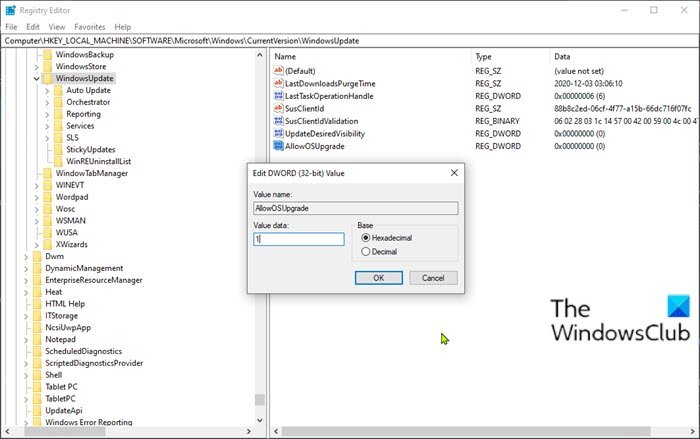Expand the WINEVT key
700x439 pixels.
point(37,185)
